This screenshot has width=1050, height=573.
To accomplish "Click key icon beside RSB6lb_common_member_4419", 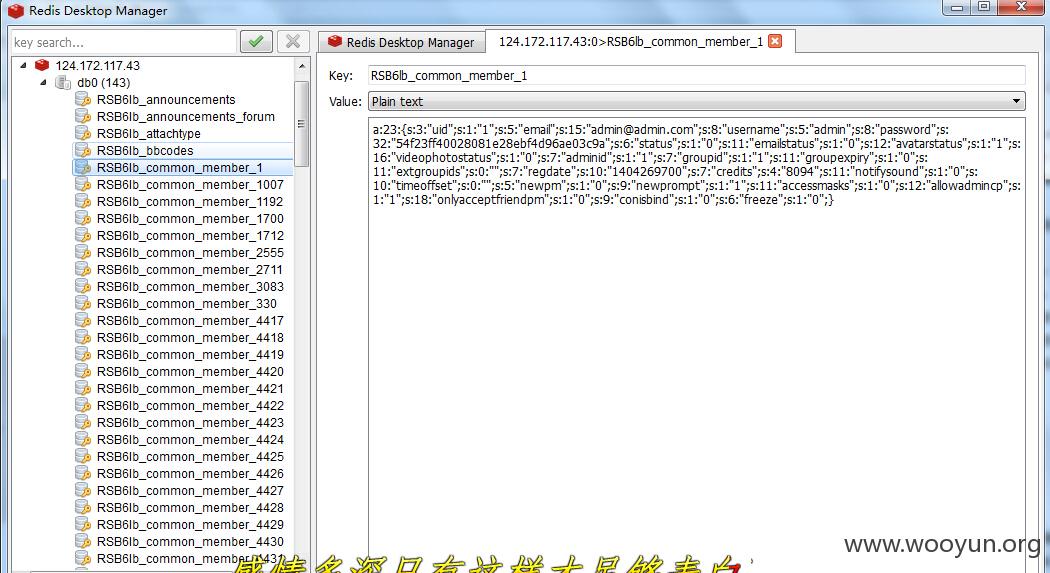I will pos(83,355).
